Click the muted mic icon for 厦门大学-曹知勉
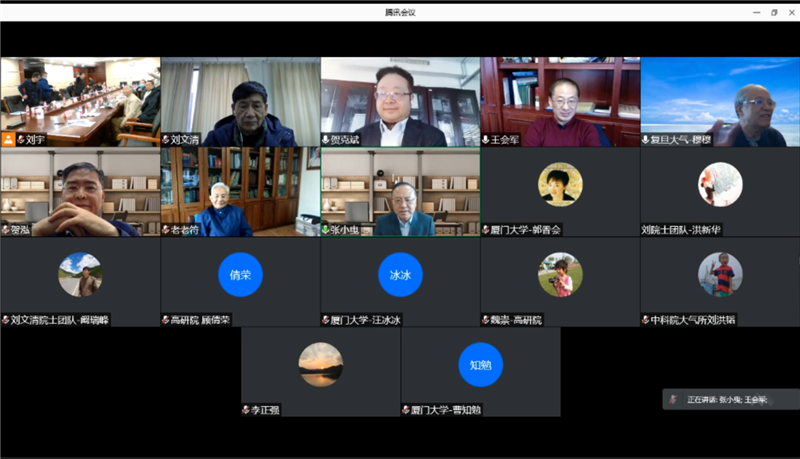800x459 pixels. [x=406, y=409]
